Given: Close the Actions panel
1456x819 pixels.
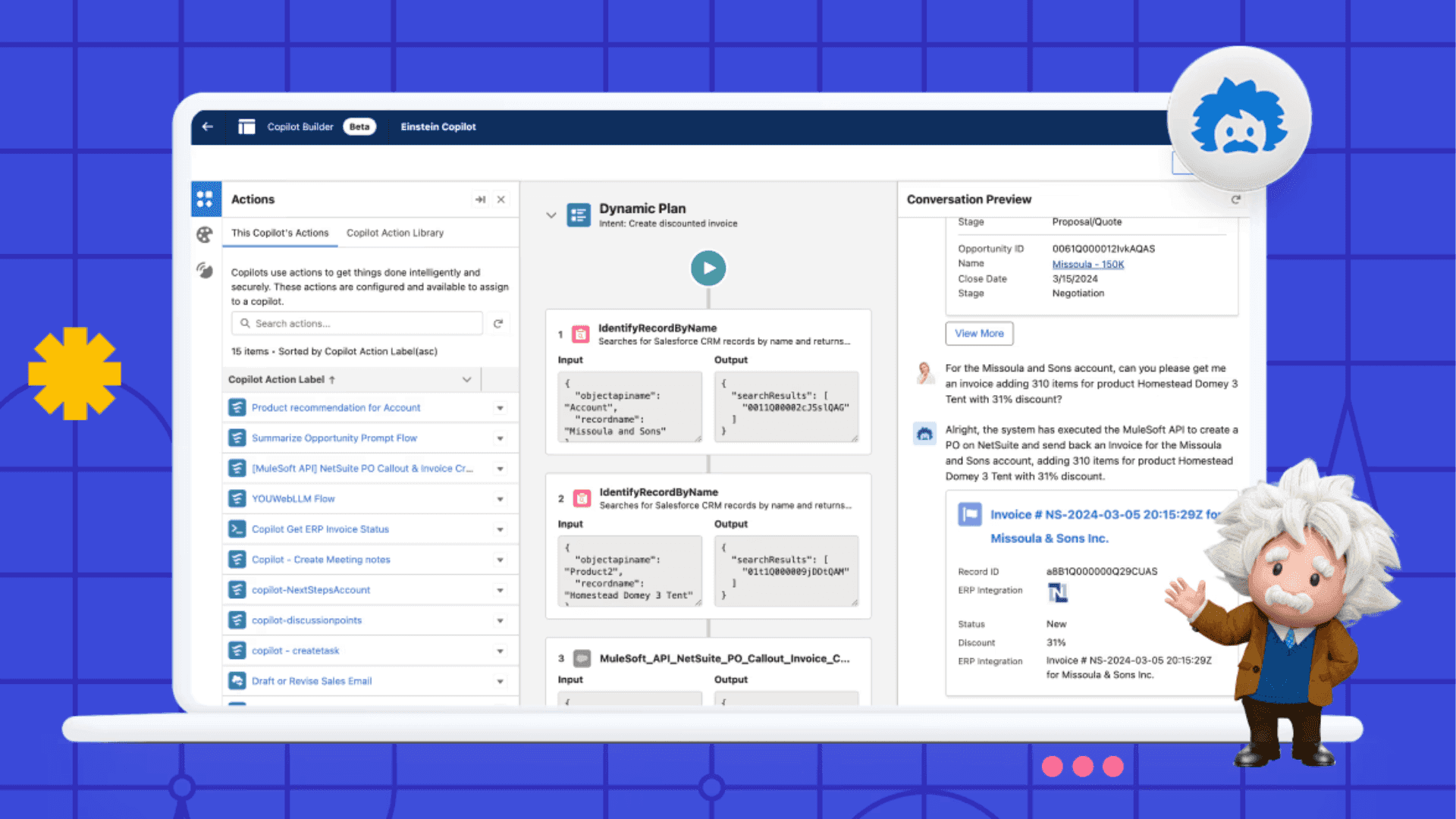Looking at the screenshot, I should 501,199.
